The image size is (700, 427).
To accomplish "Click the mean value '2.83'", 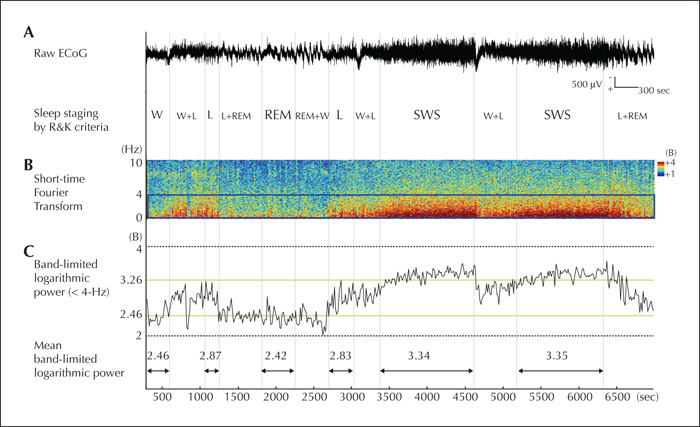I will tap(341, 356).
